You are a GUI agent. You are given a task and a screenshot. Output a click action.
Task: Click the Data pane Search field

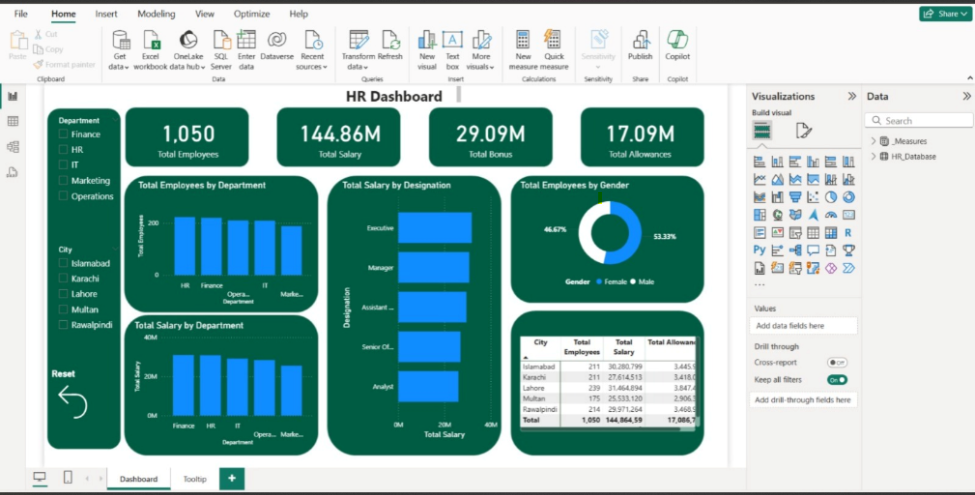(918, 121)
